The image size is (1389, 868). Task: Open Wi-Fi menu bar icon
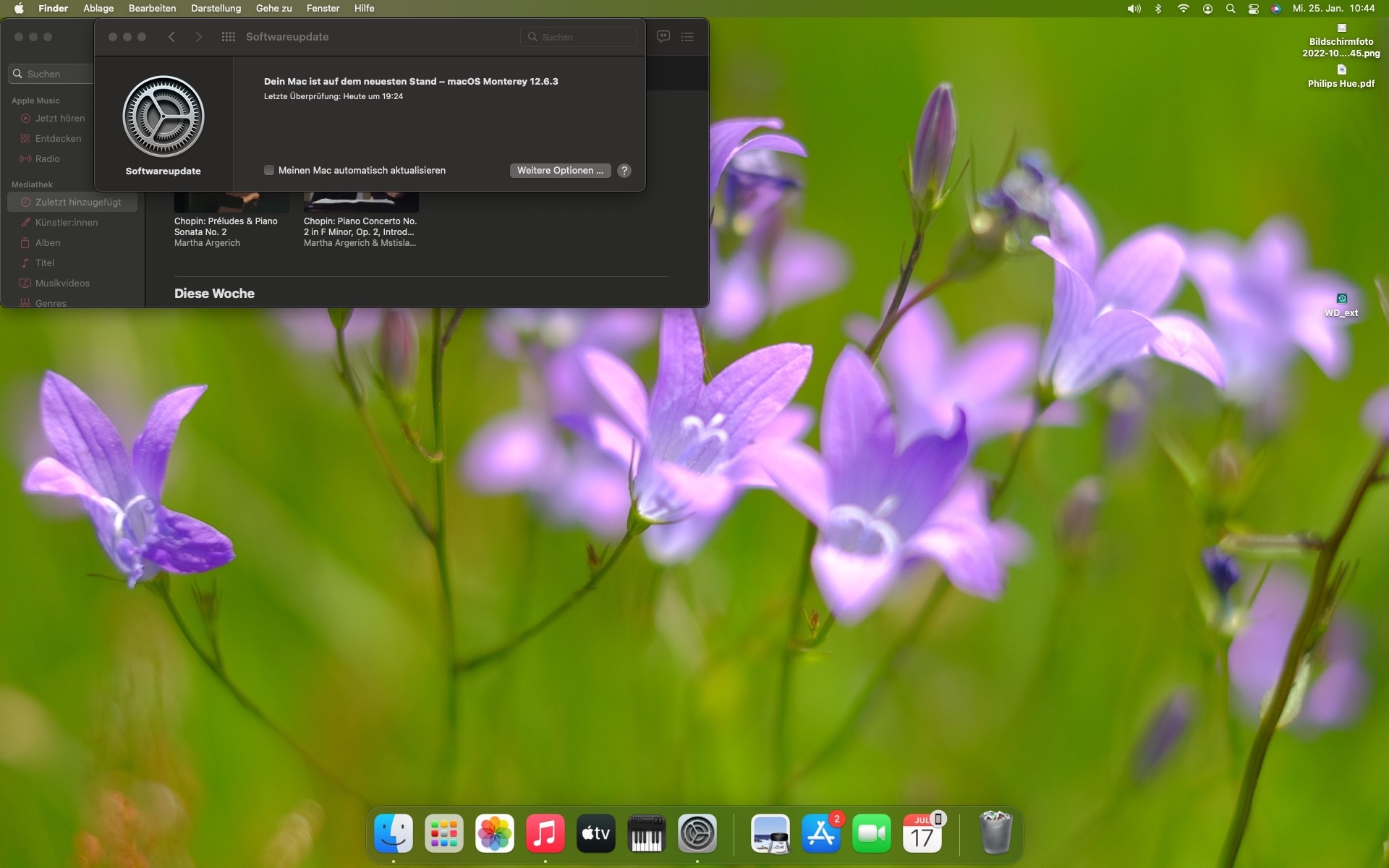pyautogui.click(x=1183, y=9)
